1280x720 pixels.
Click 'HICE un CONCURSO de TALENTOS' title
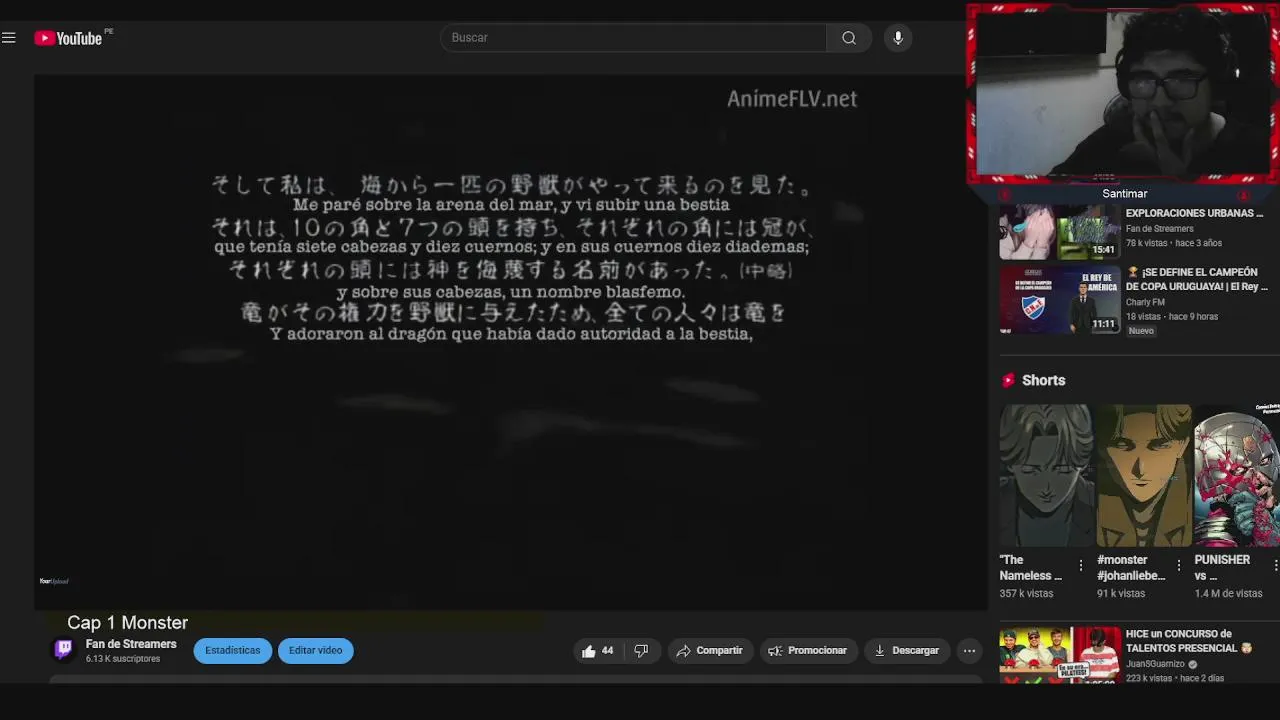click(1189, 641)
